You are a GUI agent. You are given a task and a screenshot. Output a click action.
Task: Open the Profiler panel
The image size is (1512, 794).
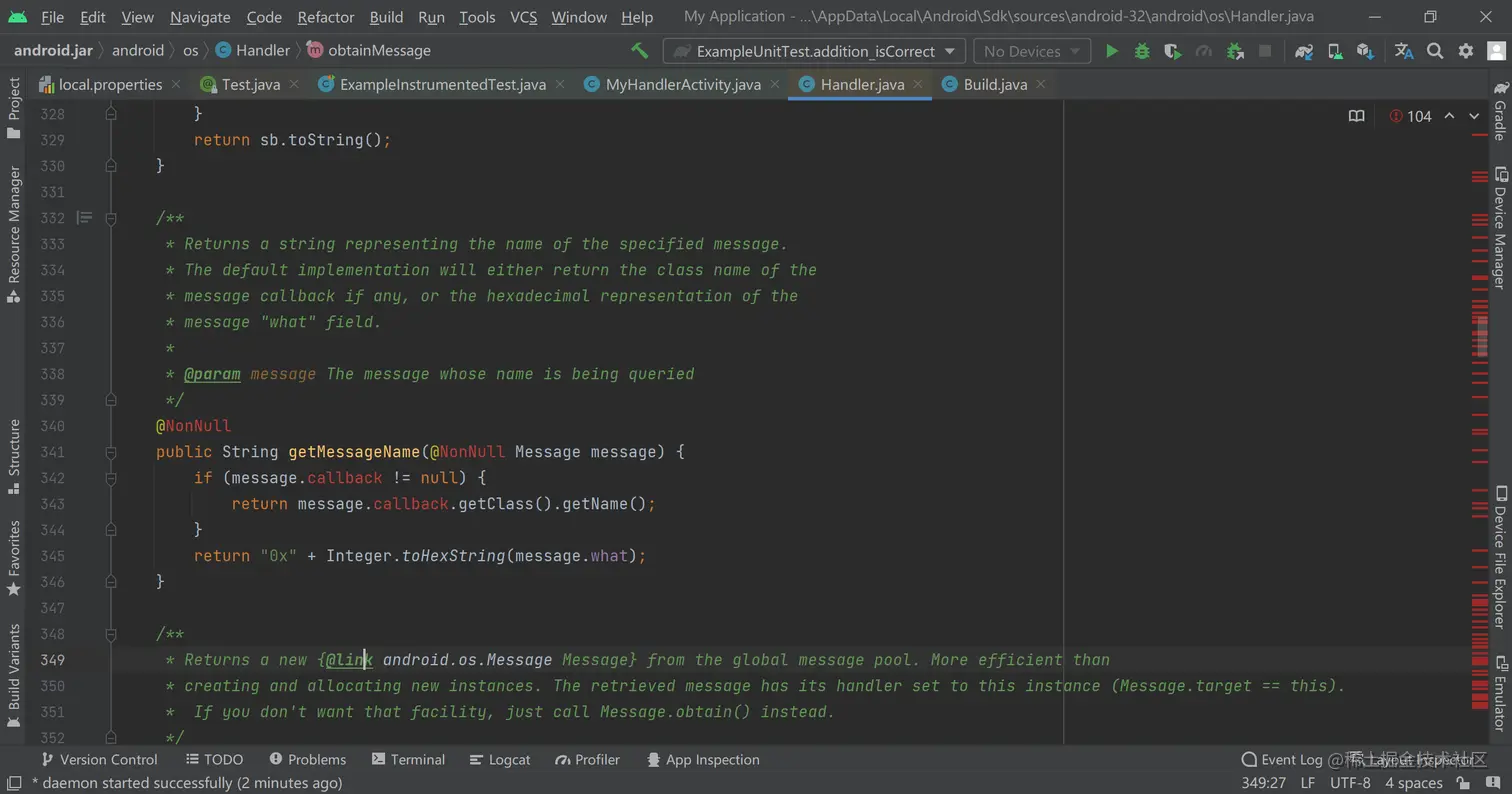point(588,760)
